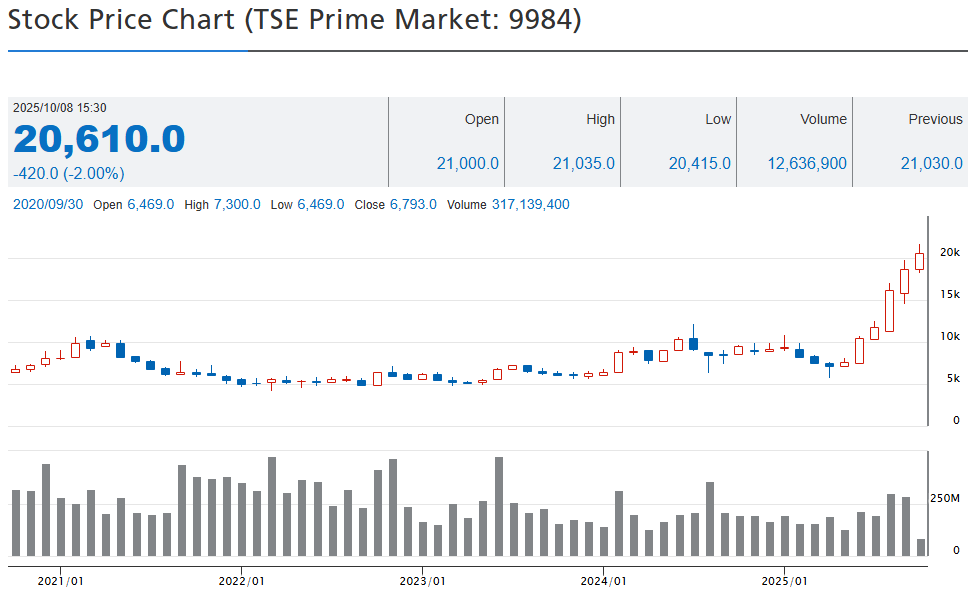Click the rightmost candlestick on the chart
975x597 pixels.
(x=919, y=260)
